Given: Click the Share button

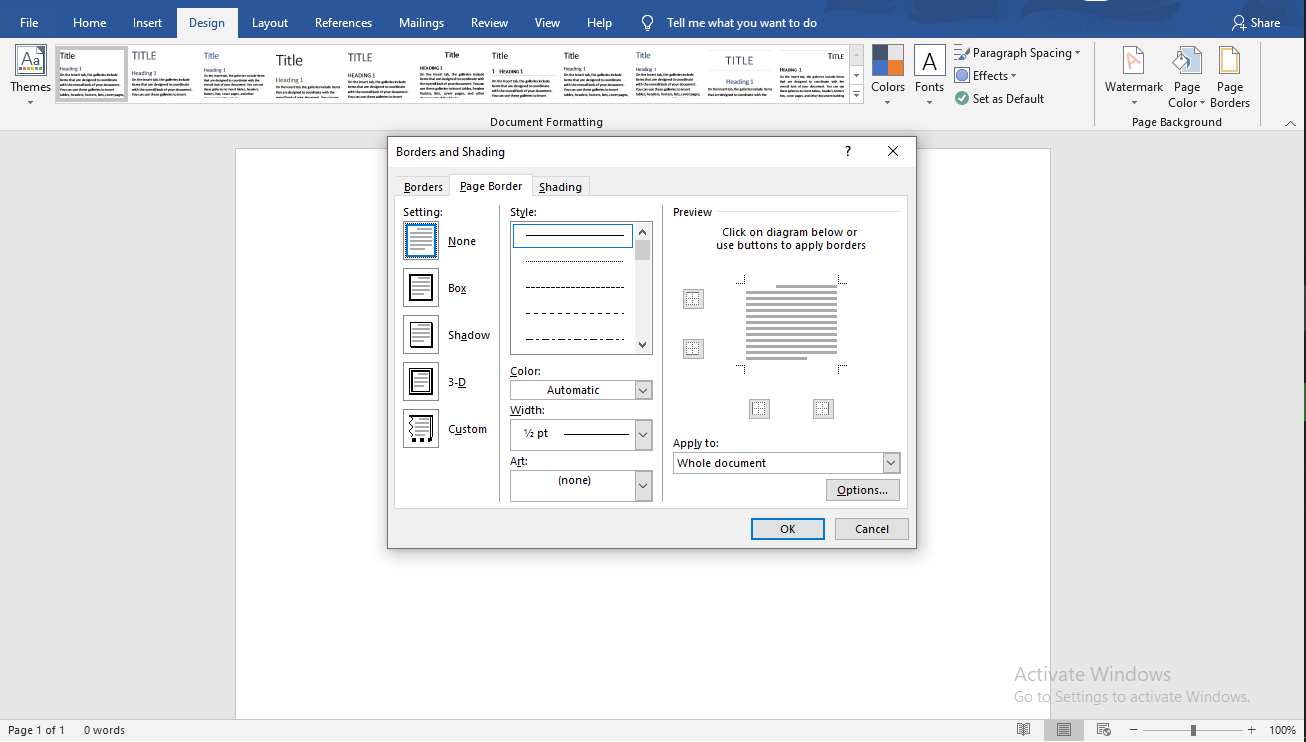Looking at the screenshot, I should pos(1255,23).
